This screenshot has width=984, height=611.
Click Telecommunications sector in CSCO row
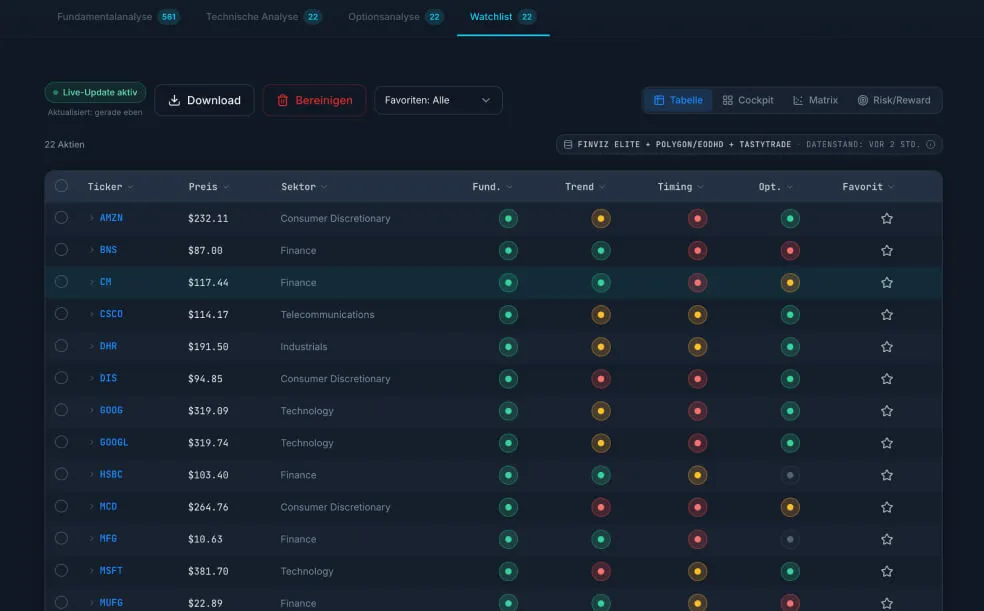[327, 314]
